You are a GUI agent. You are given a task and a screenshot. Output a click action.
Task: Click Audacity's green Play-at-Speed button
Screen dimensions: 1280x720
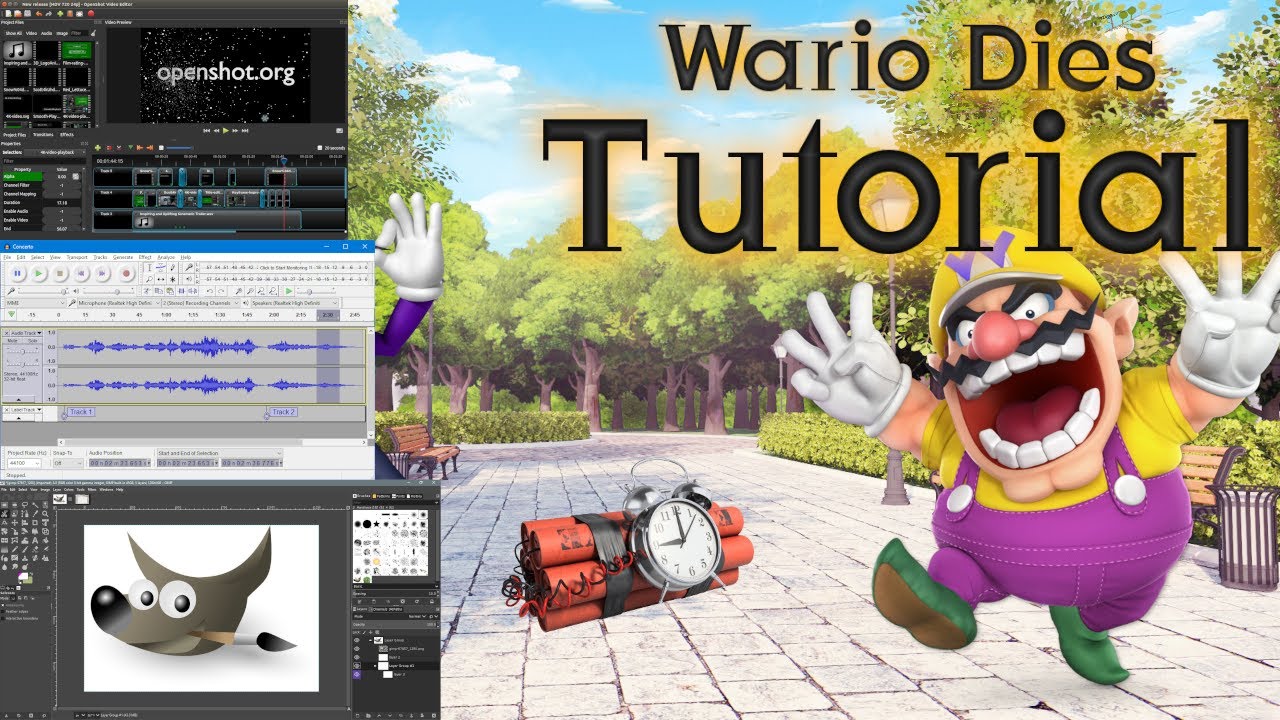(289, 291)
